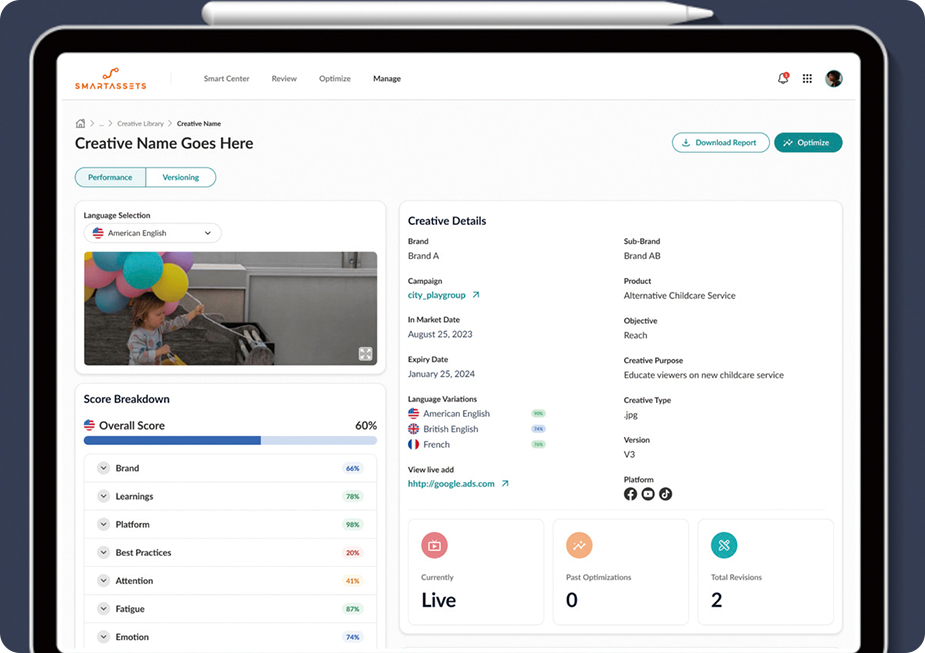Open the apps grid menu
The width and height of the screenshot is (925, 653).
tap(807, 78)
